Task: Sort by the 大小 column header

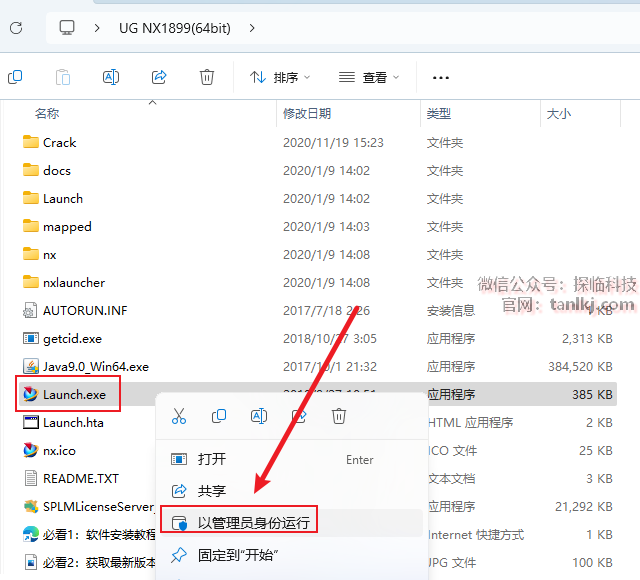Action: coord(558,113)
